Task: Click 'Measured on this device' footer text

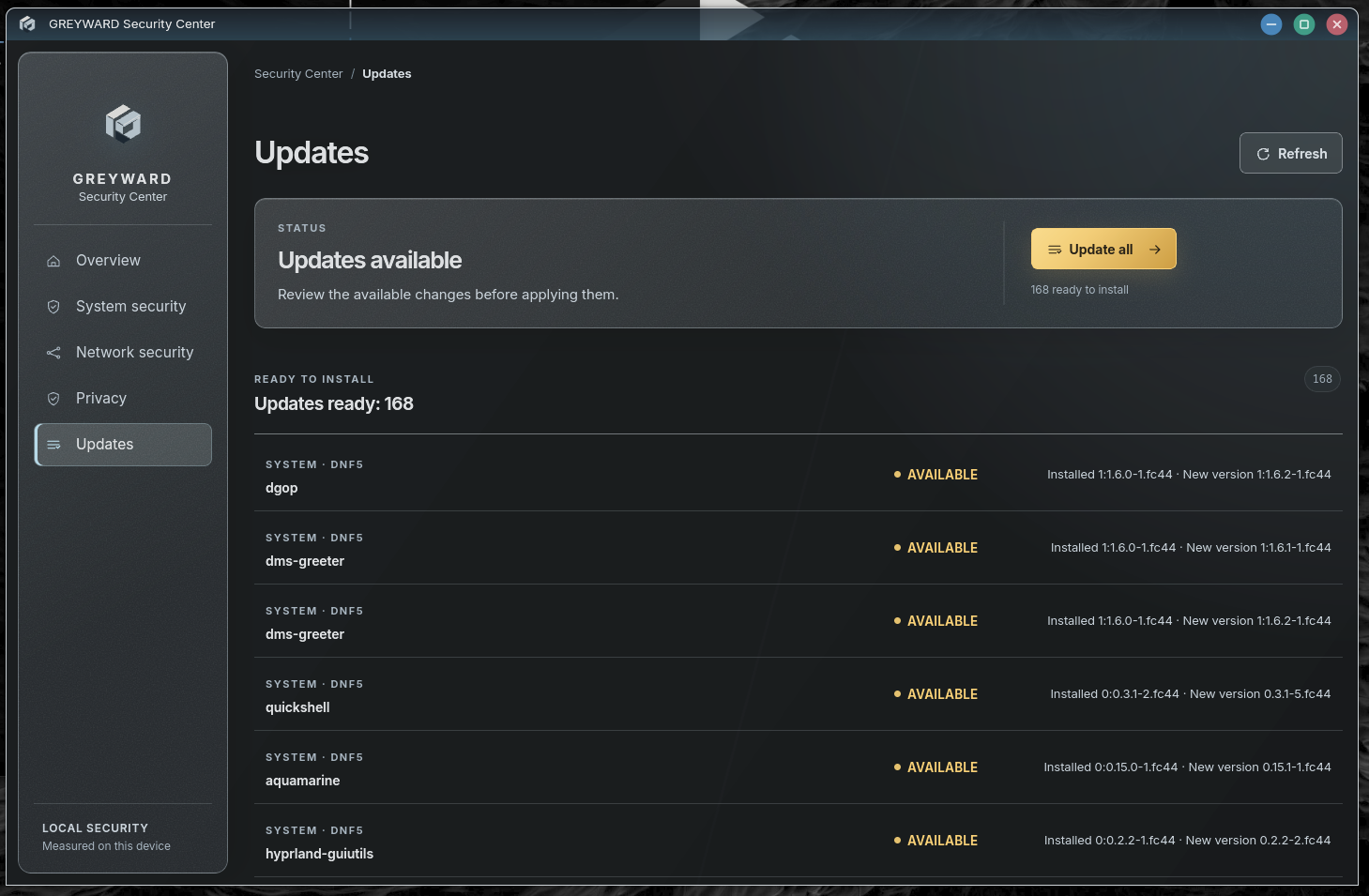Action: 106,846
